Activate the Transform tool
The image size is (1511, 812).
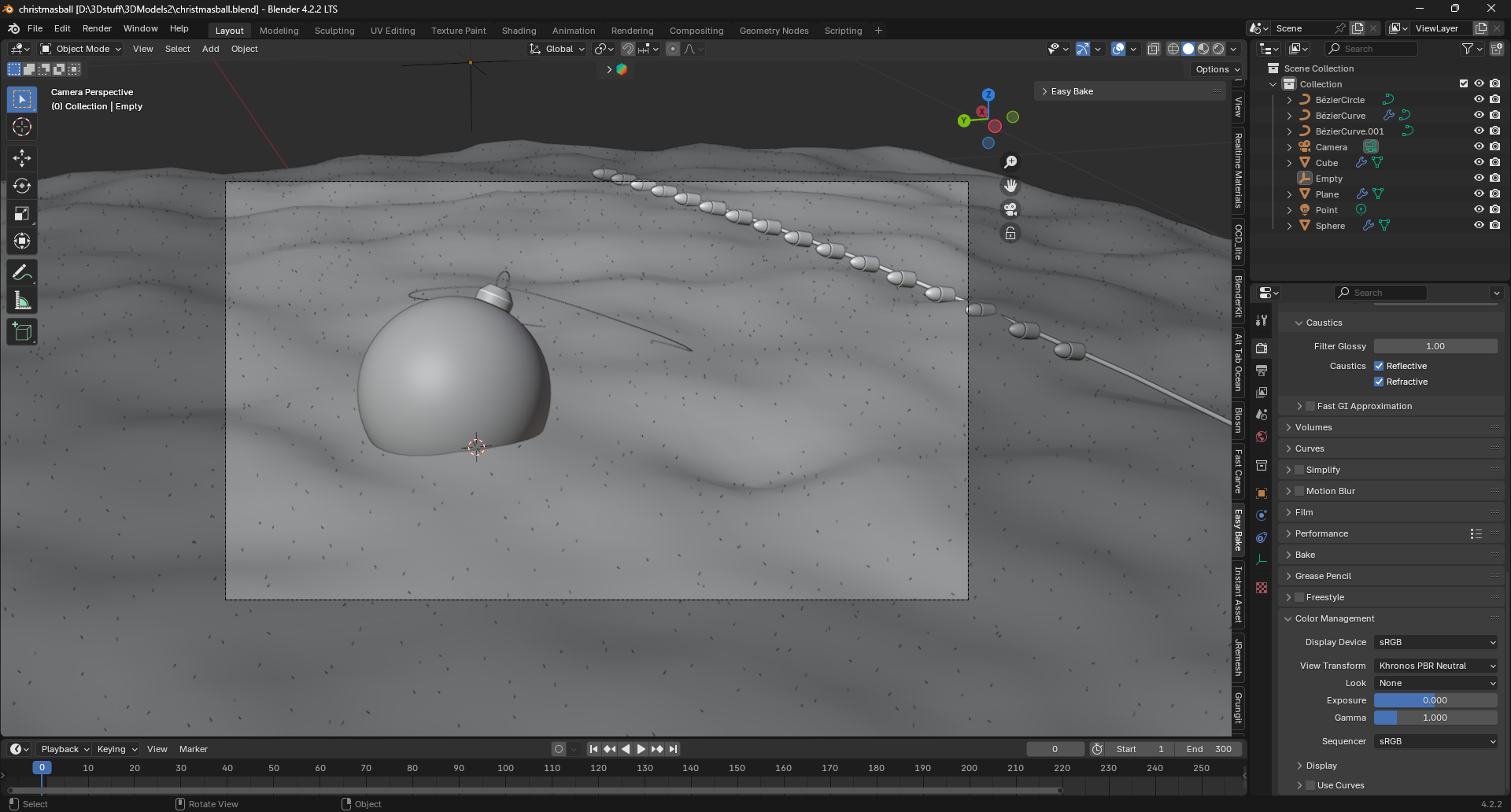point(22,241)
